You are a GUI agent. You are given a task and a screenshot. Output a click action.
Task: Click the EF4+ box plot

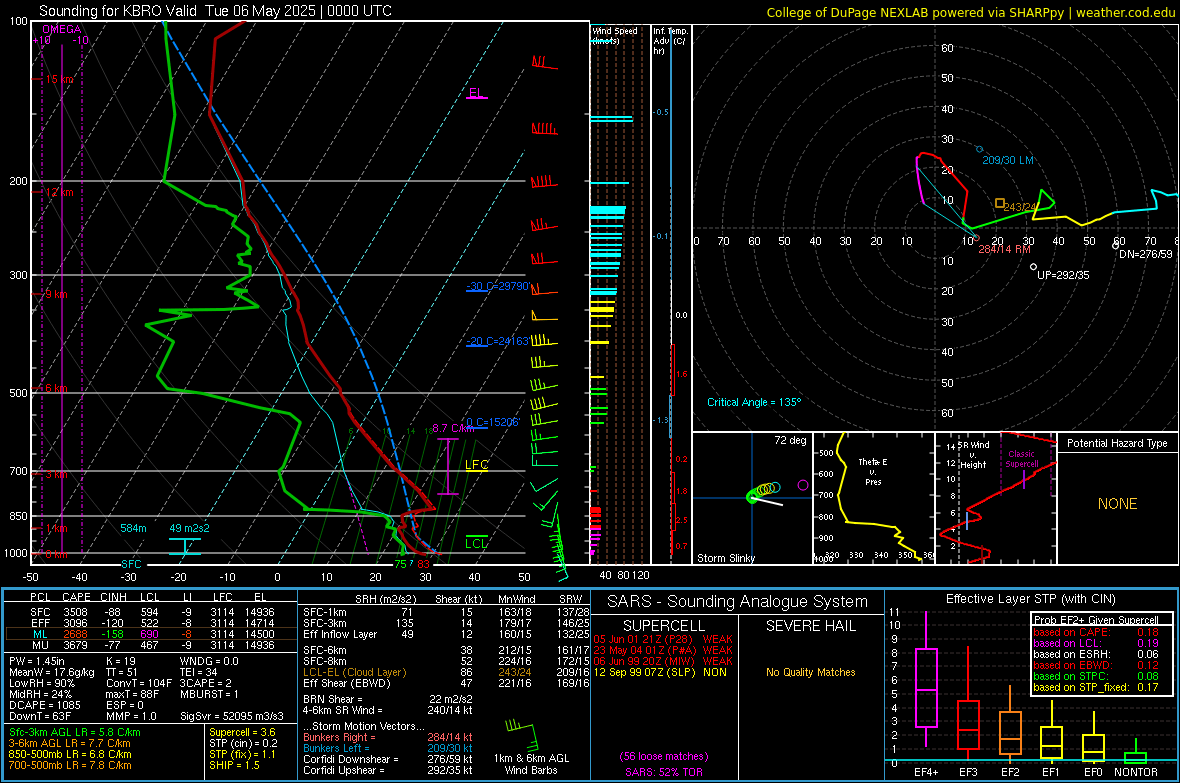click(926, 687)
